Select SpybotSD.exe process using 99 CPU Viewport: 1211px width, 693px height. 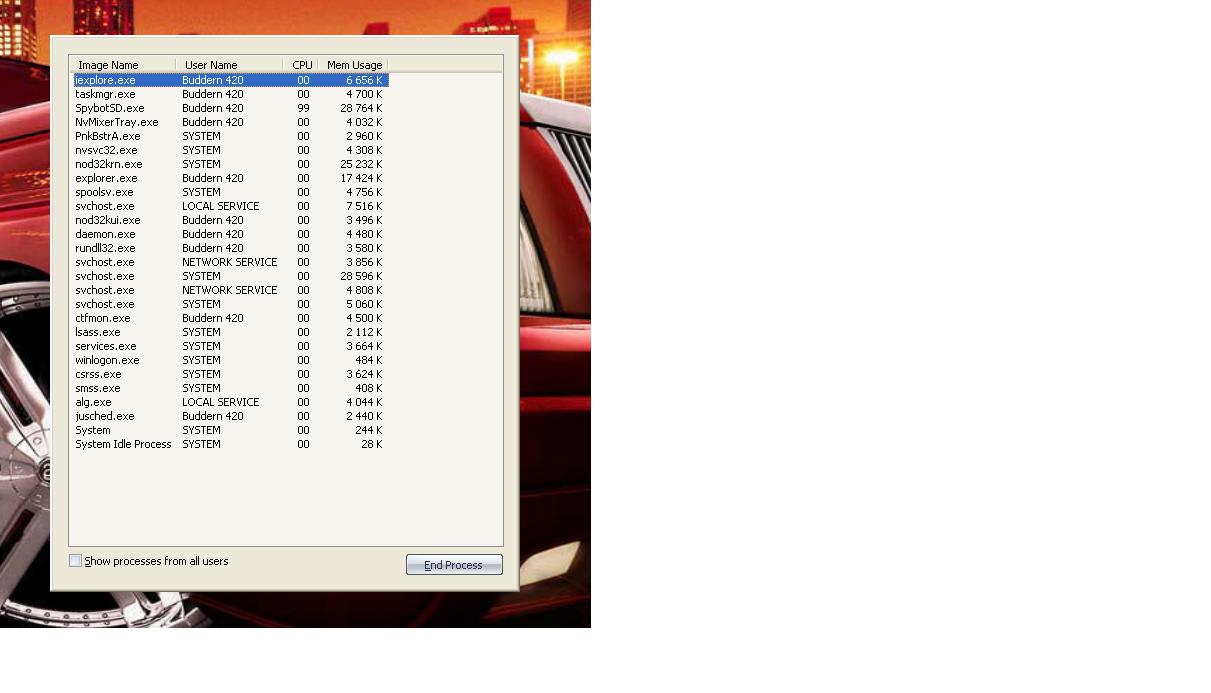[230, 108]
